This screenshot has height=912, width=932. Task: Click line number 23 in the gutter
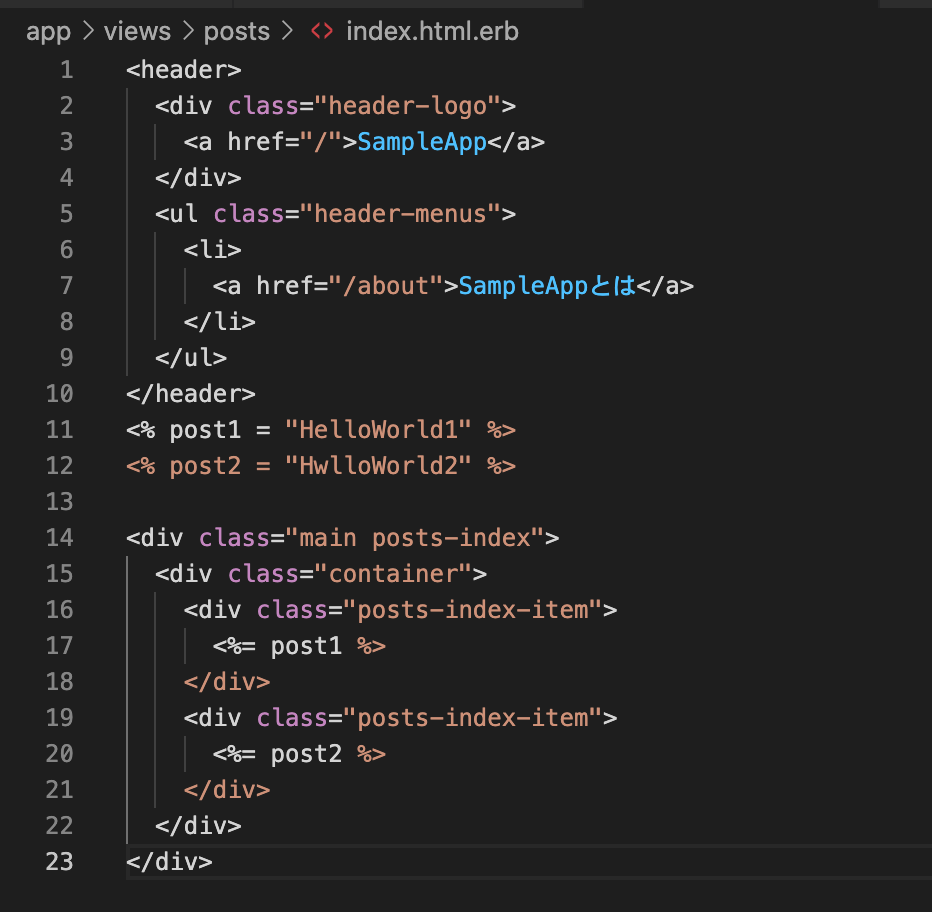pyautogui.click(x=59, y=861)
